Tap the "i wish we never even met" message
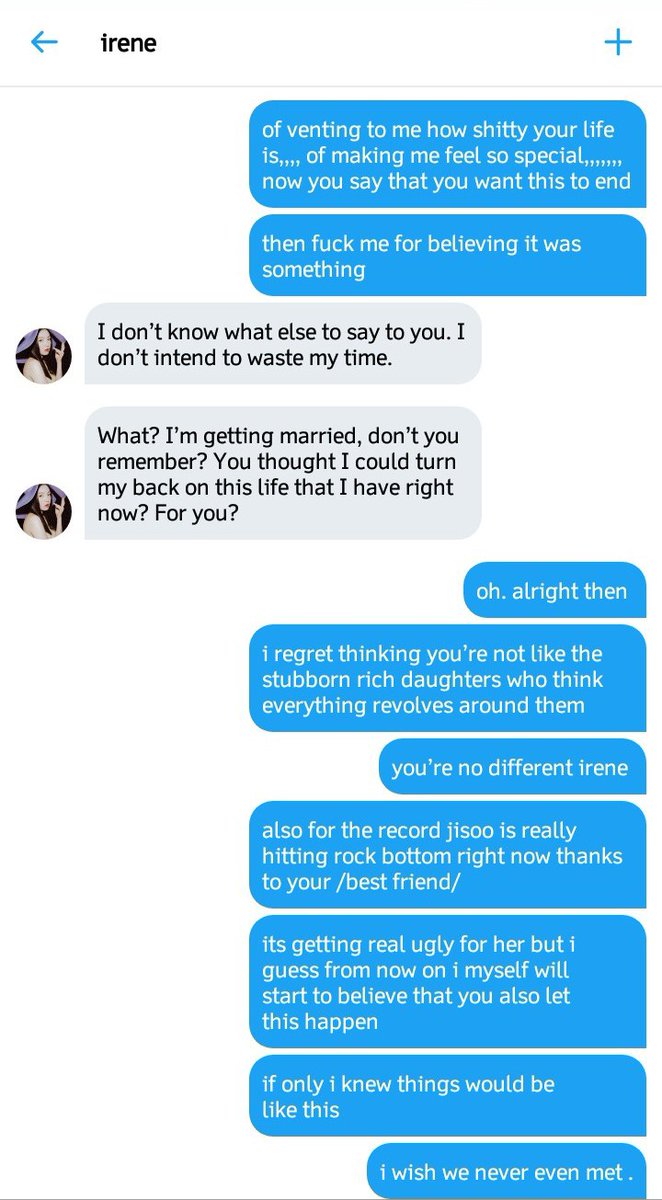Viewport: 662px width, 1200px height. pos(507,1171)
